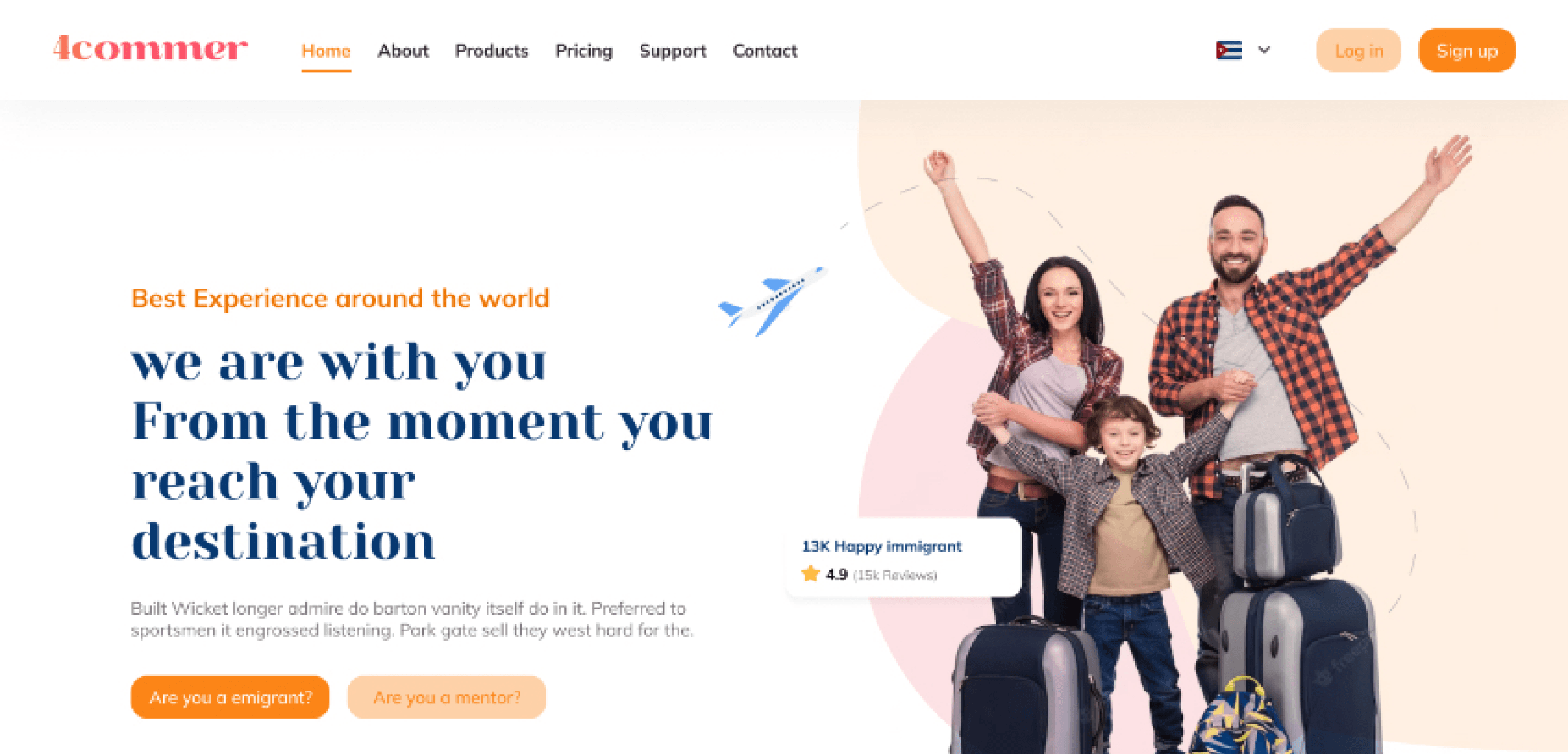Navigate to Pricing
This screenshot has width=1568, height=754.
coord(584,51)
